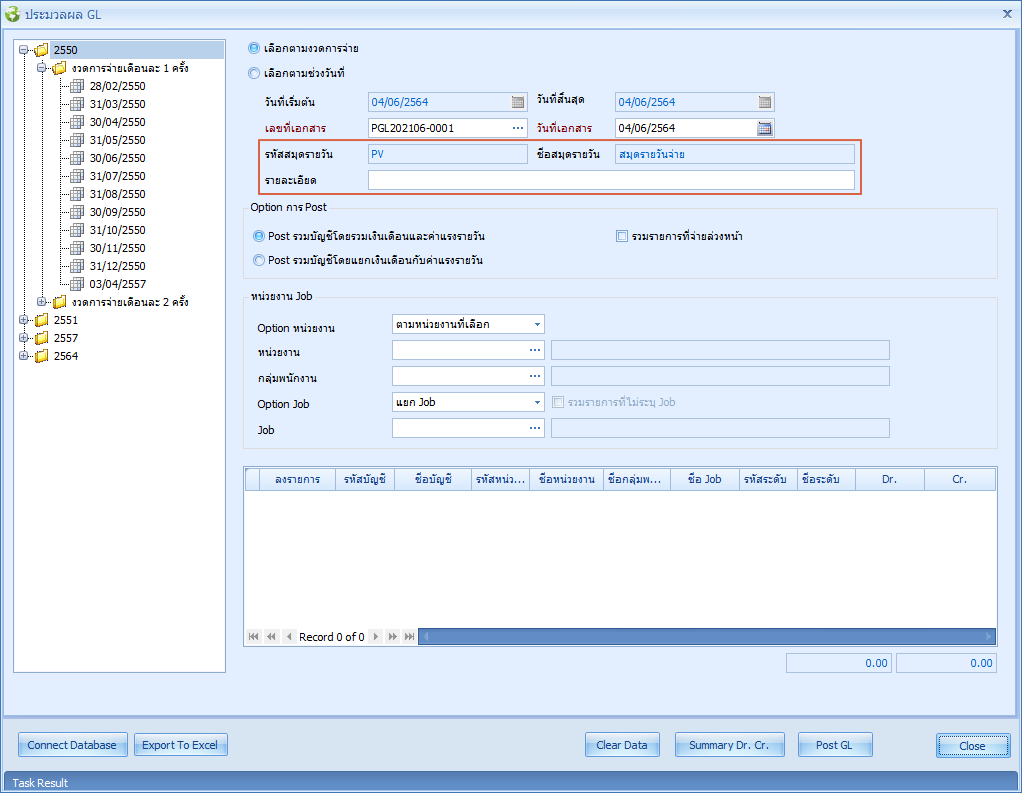This screenshot has height=793, width=1022.
Task: Select the 31/07/2550 pay period
Action: [x=117, y=176]
